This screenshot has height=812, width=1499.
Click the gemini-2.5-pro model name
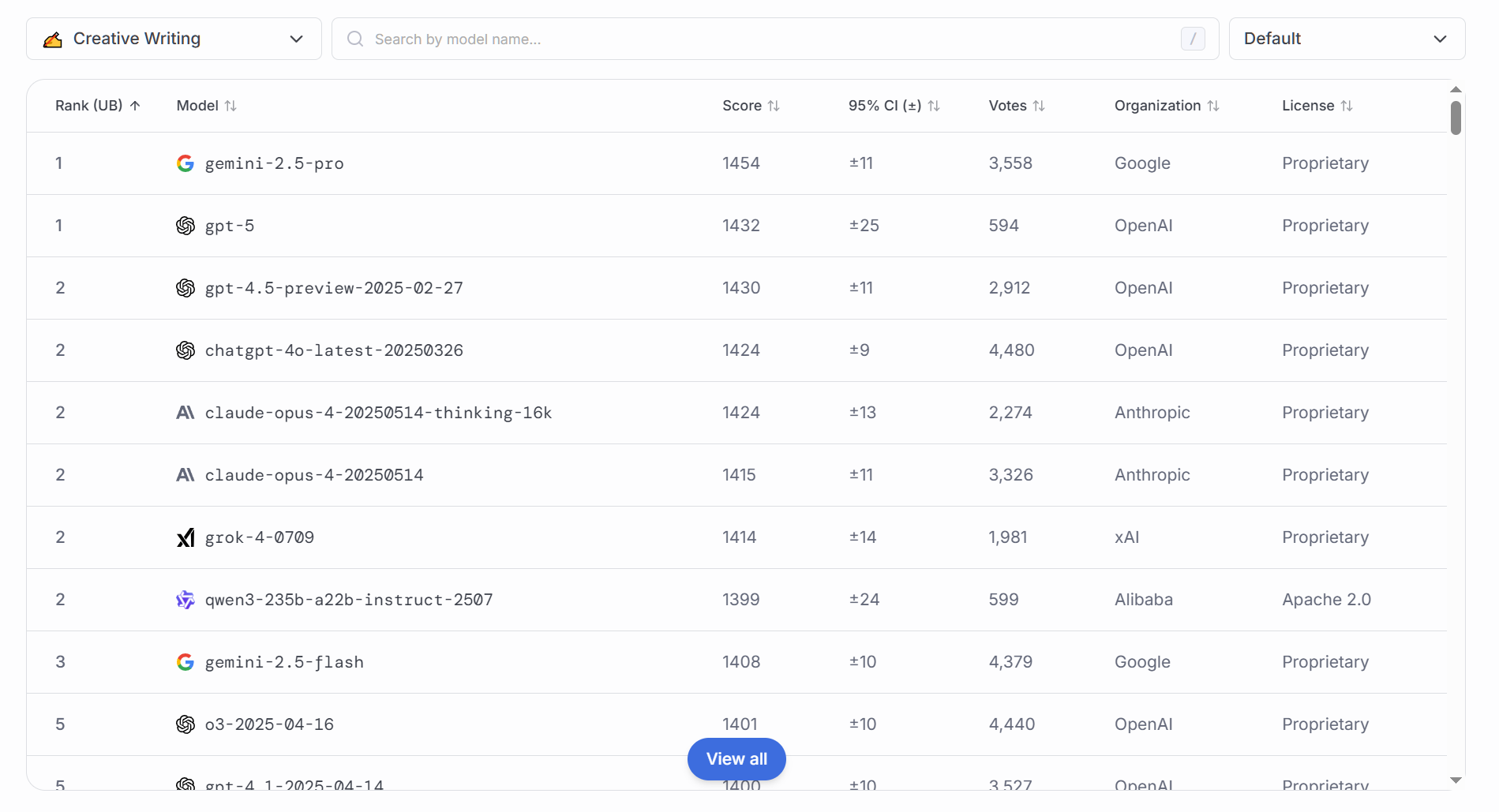tap(275, 163)
